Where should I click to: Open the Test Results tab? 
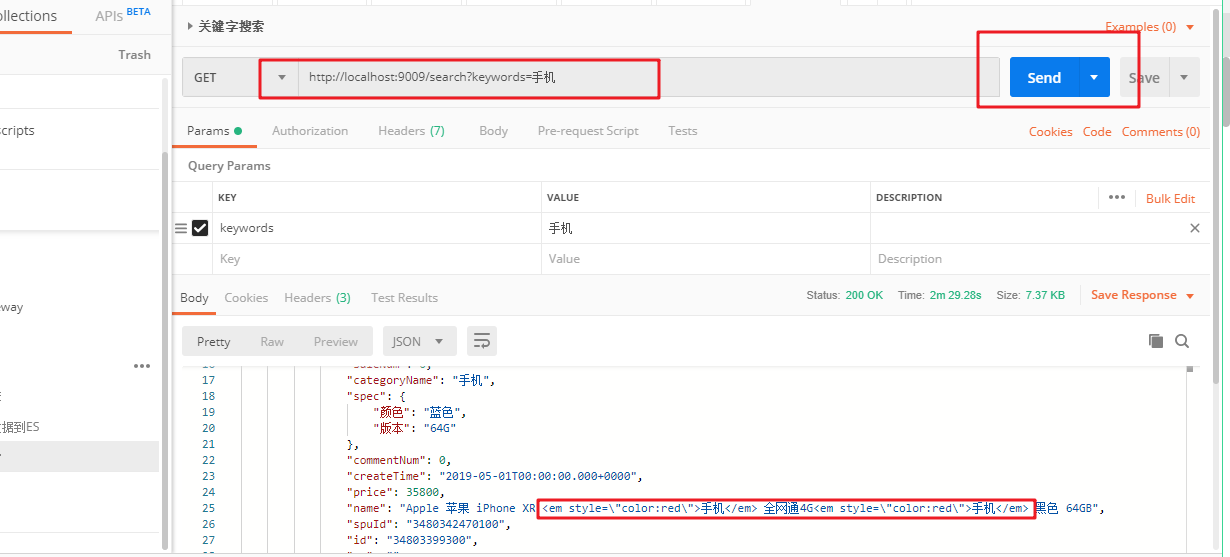point(404,298)
